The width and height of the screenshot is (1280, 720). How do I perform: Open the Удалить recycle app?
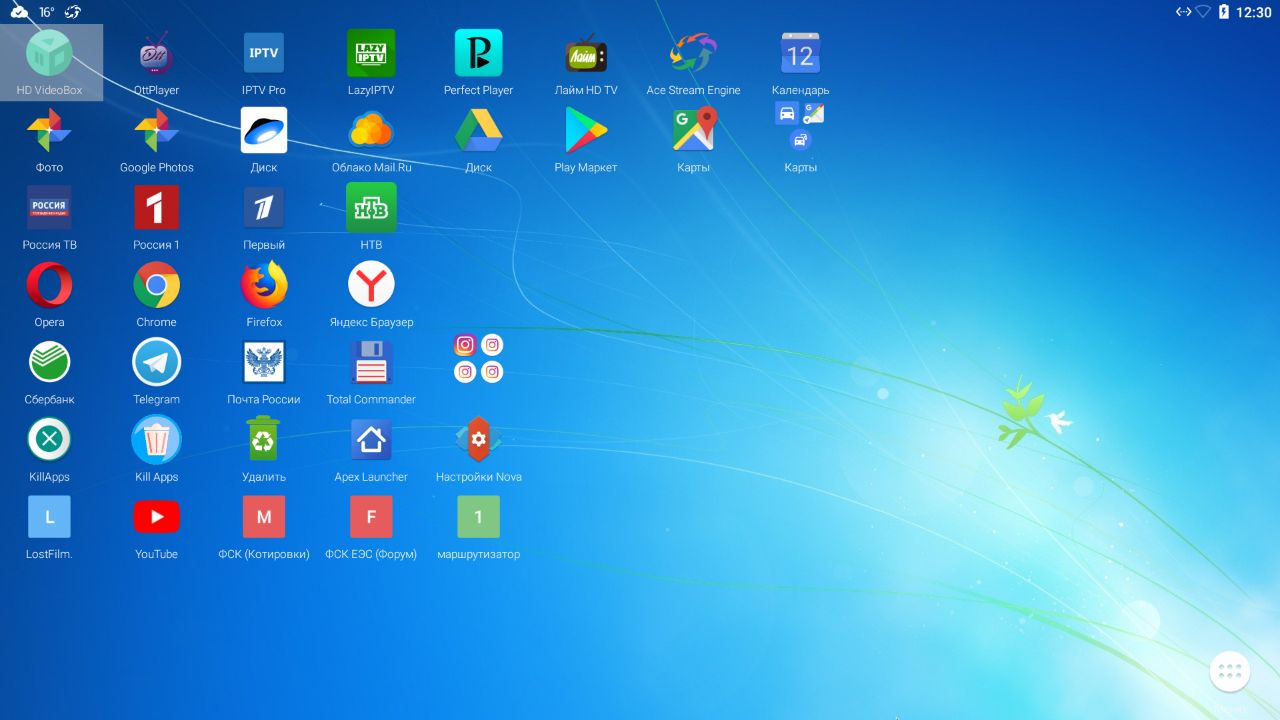pos(264,439)
